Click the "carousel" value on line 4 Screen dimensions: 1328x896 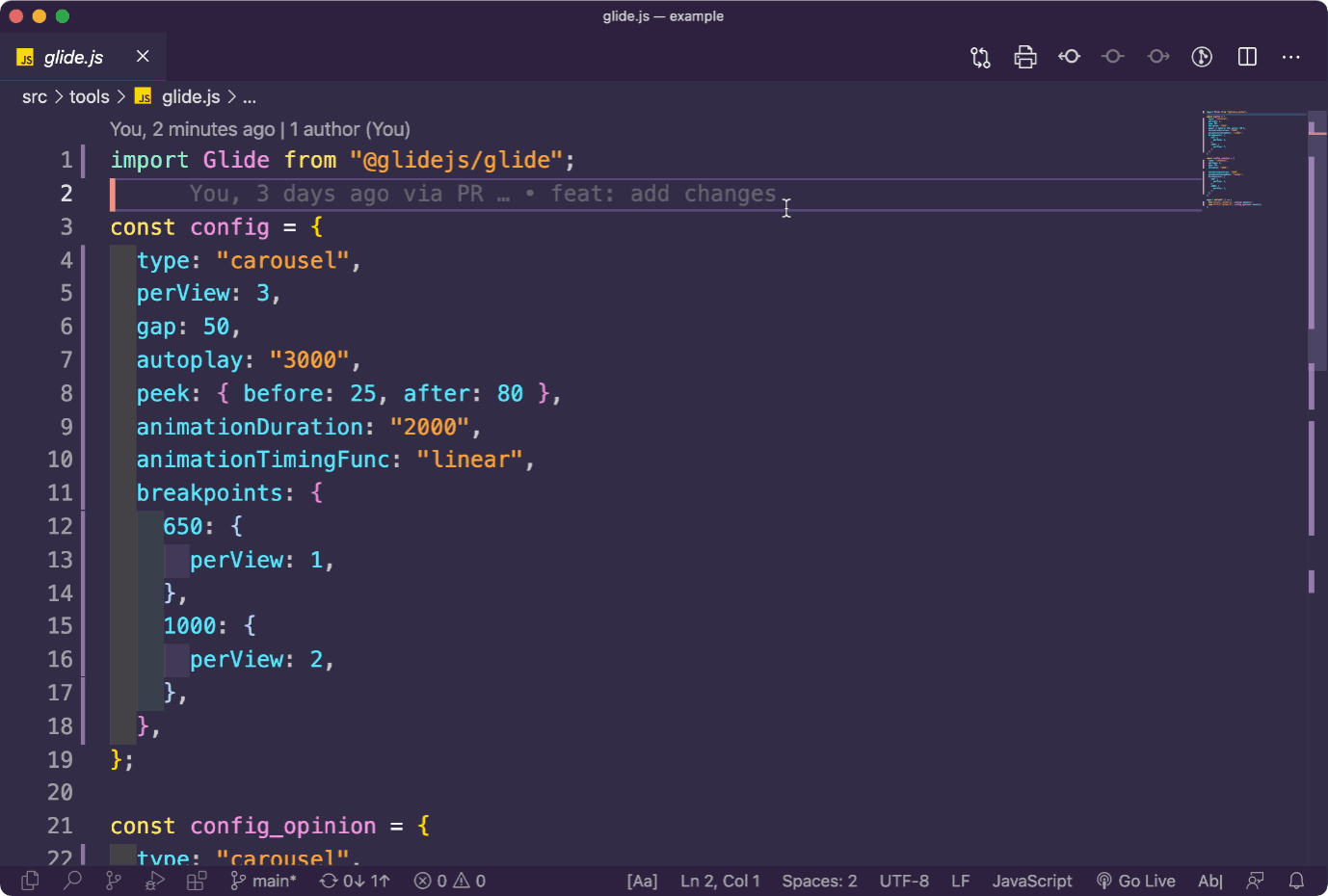[282, 260]
